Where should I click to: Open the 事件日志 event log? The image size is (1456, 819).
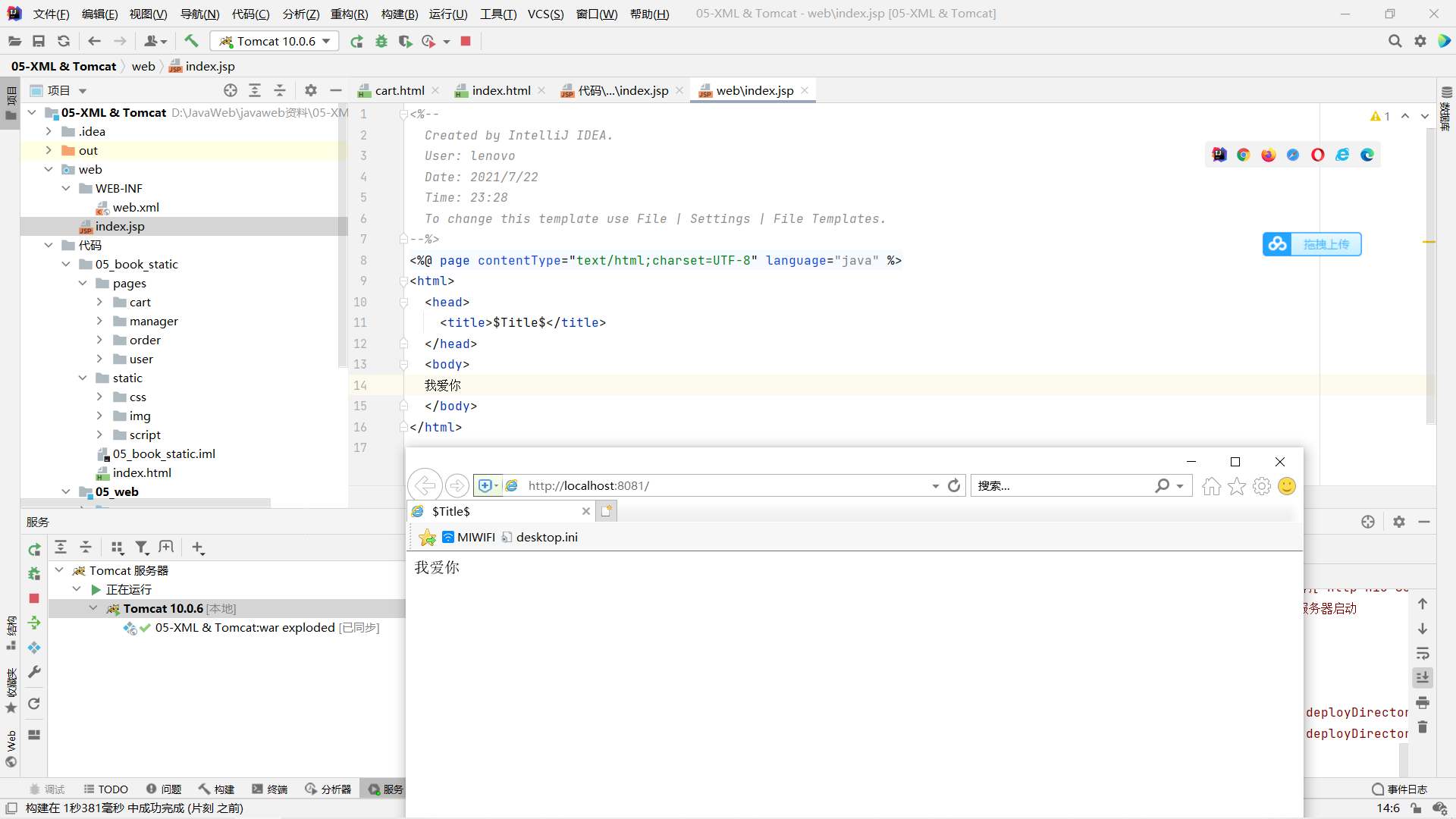[1399, 789]
